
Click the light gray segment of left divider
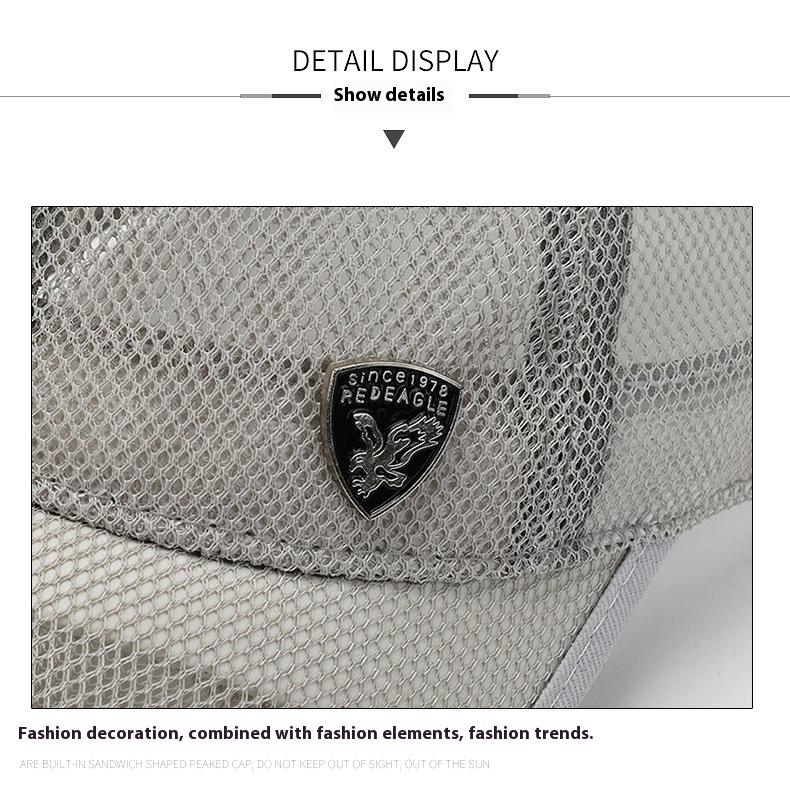256,96
